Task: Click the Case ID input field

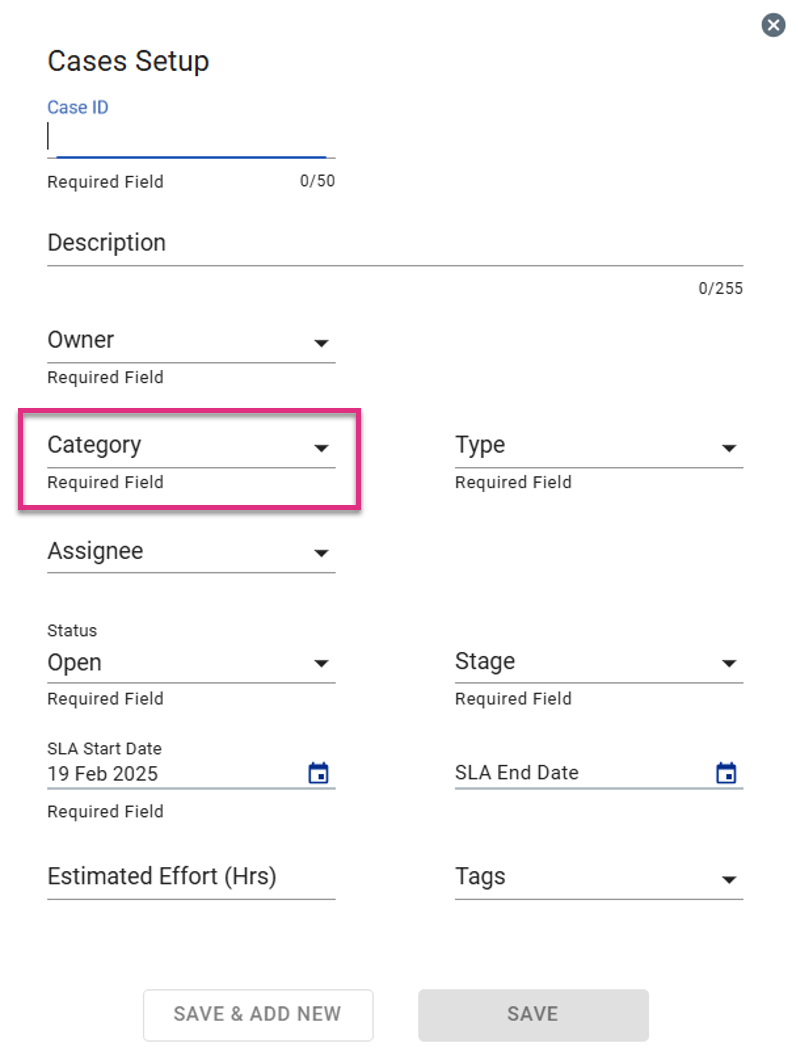Action: pos(191,138)
